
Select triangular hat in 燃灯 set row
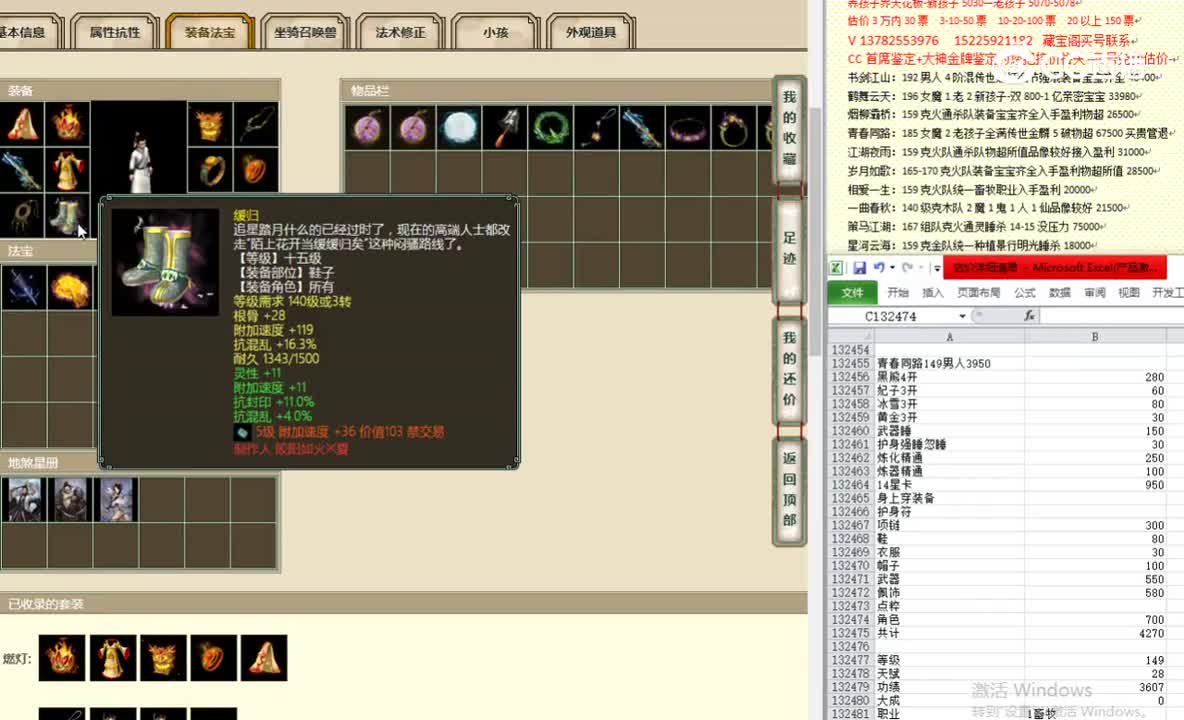point(264,658)
